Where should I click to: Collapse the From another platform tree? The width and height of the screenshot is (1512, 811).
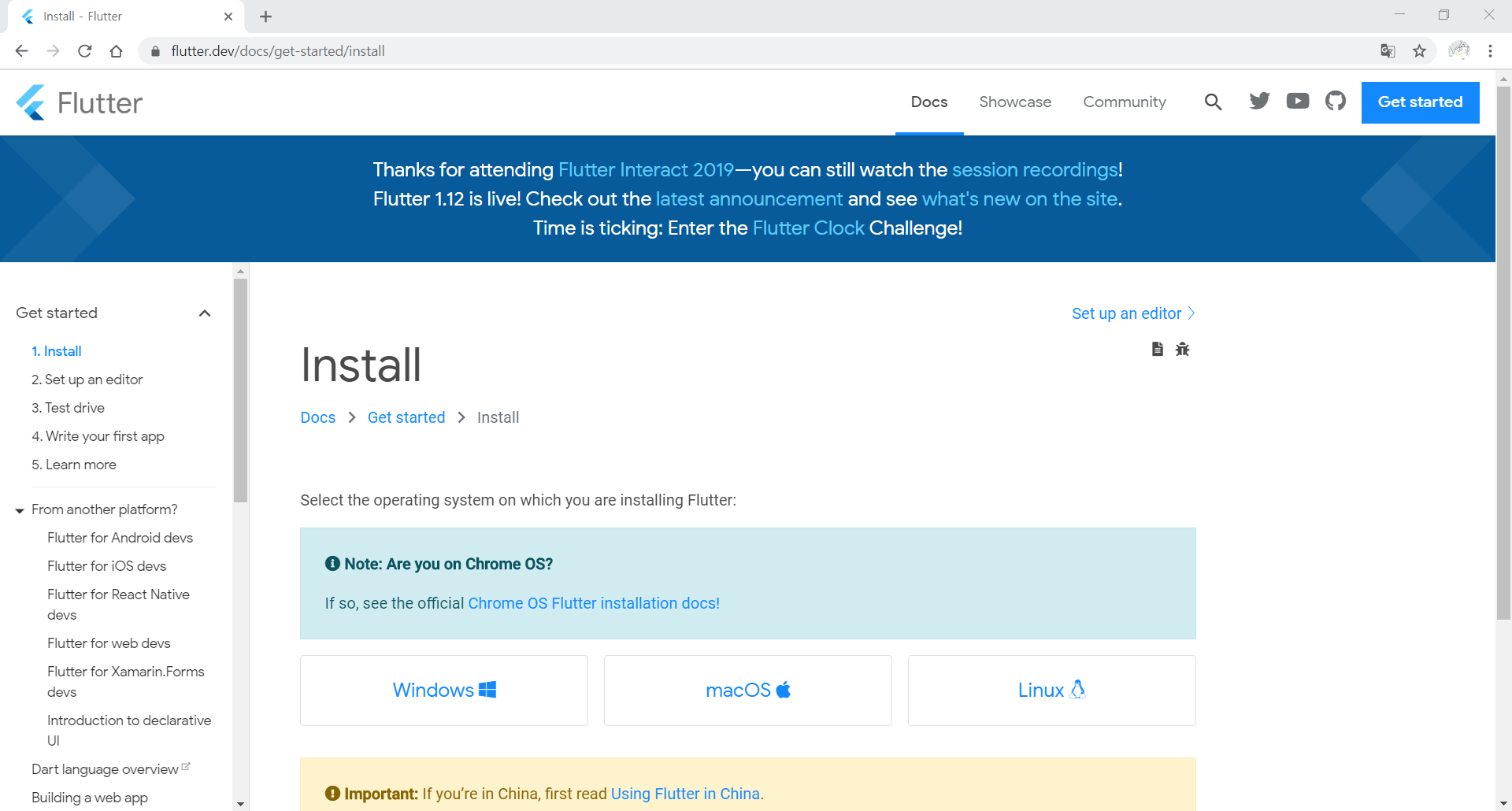[20, 510]
